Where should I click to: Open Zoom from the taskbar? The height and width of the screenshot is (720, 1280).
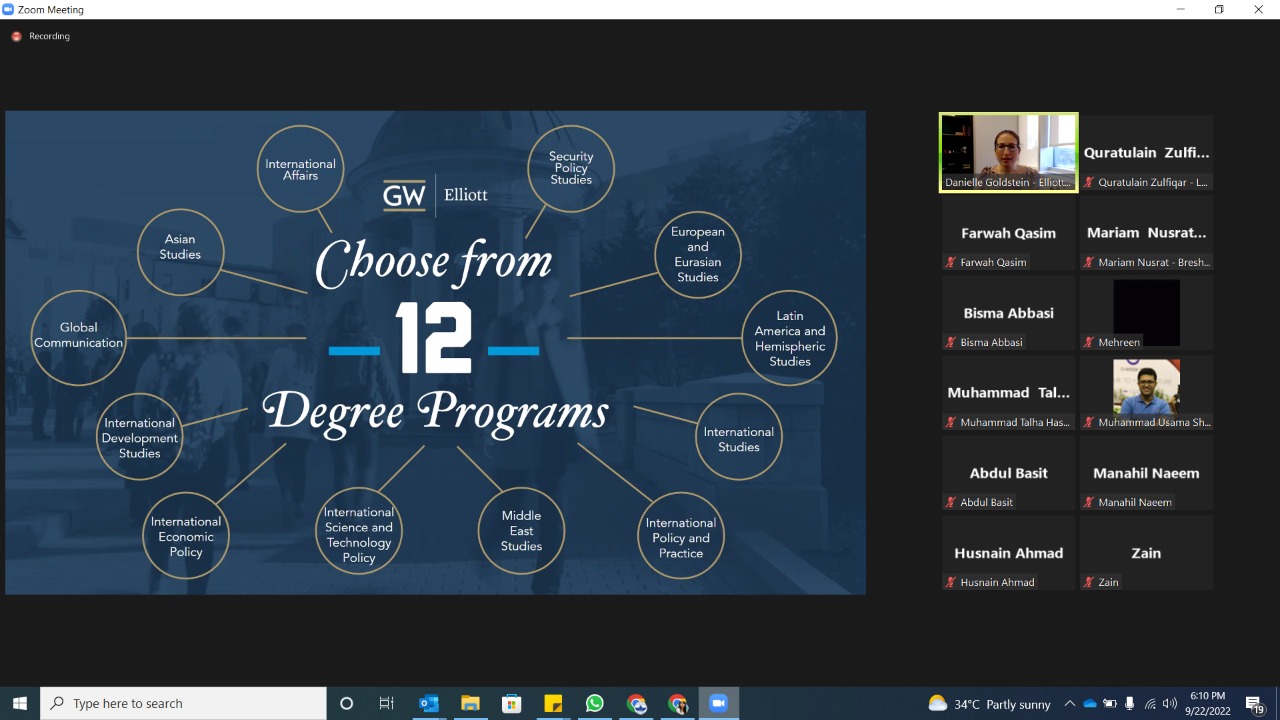pyautogui.click(x=718, y=704)
